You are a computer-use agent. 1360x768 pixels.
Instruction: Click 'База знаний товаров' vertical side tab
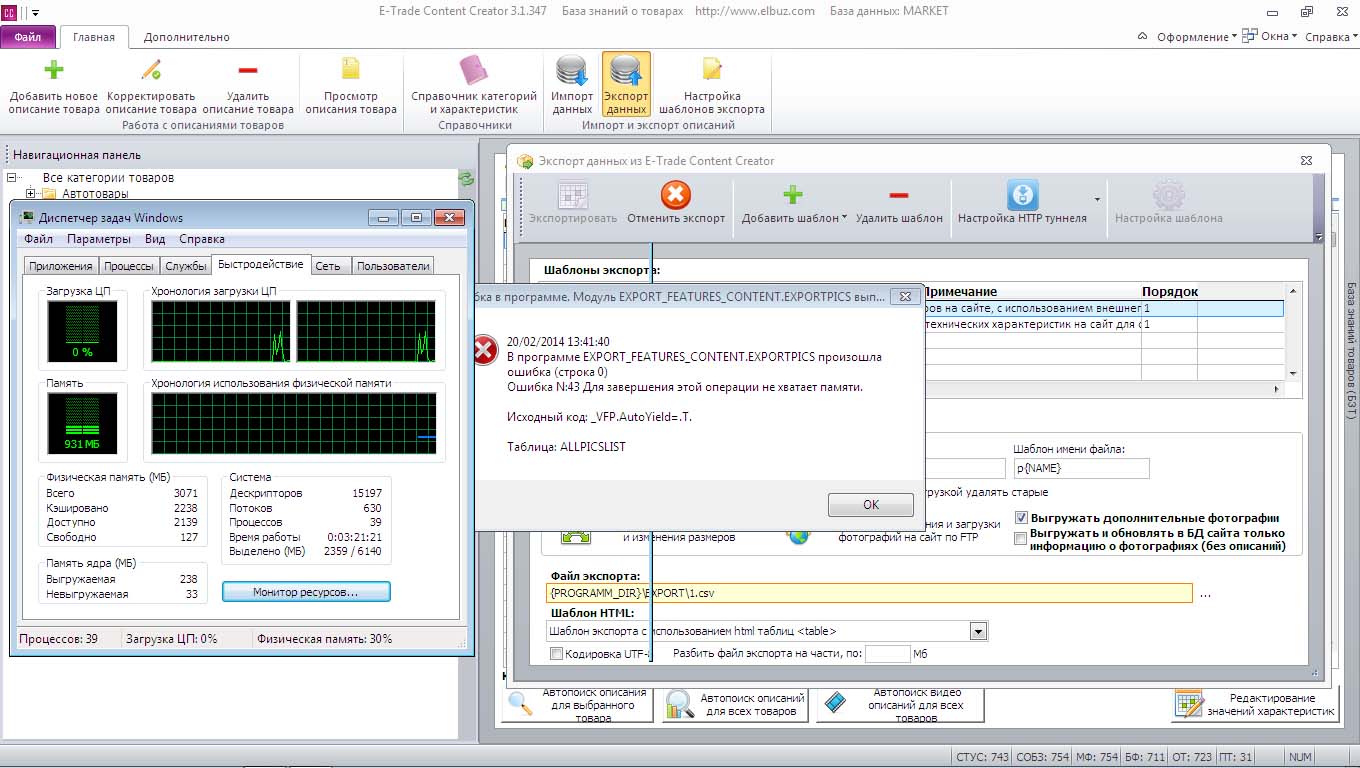pos(1350,349)
